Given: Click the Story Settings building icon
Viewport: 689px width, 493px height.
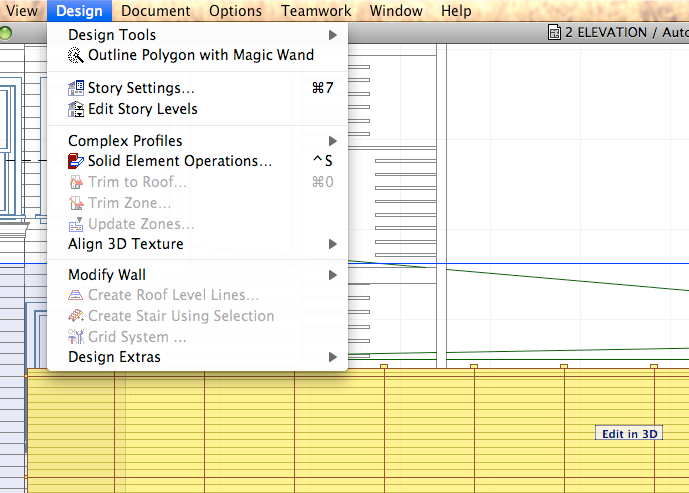Looking at the screenshot, I should coord(76,88).
